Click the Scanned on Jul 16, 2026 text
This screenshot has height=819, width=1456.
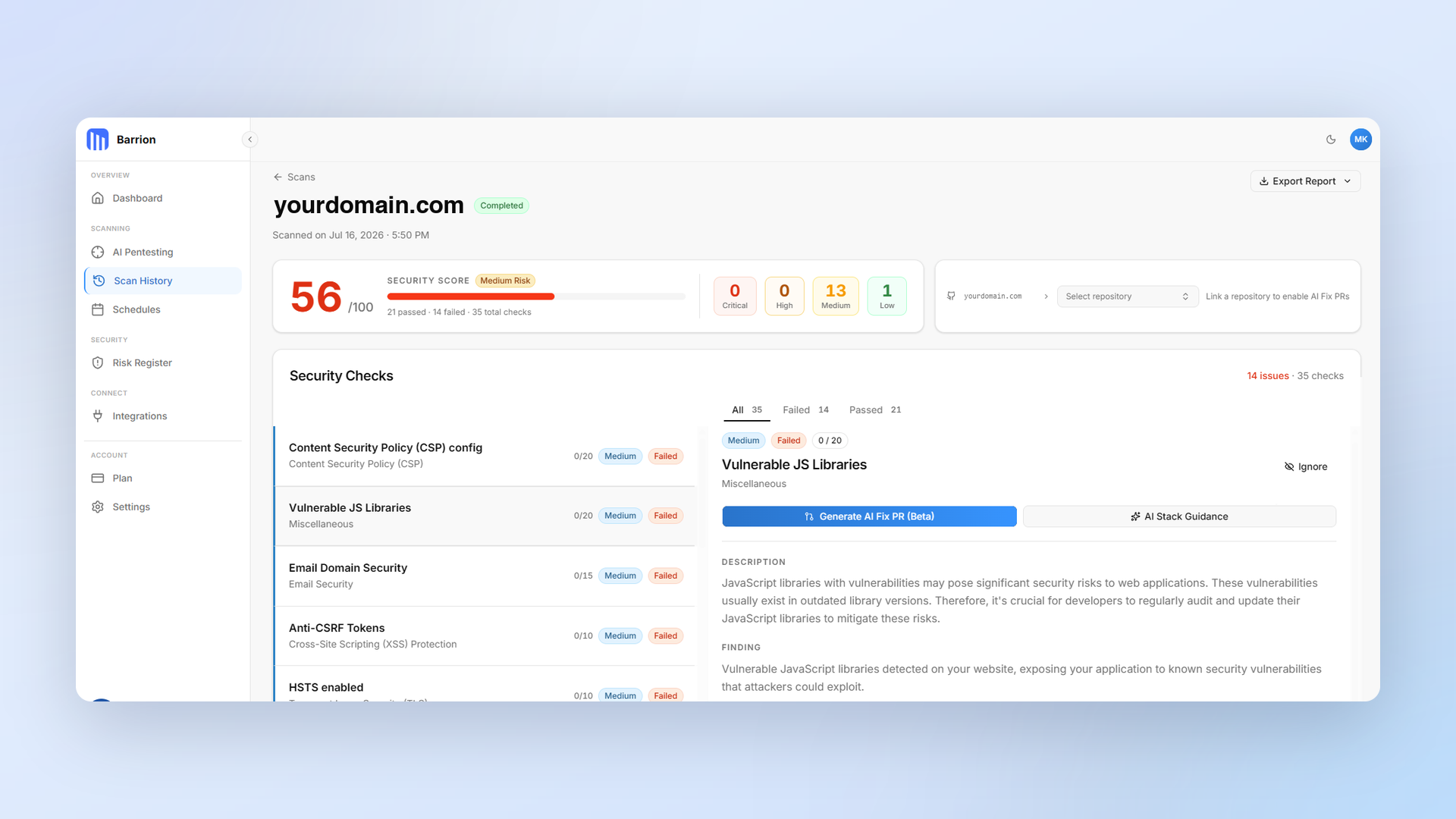pyautogui.click(x=350, y=235)
